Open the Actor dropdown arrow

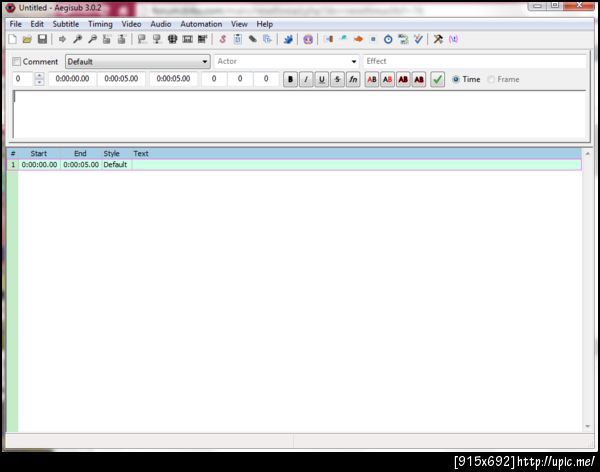(x=354, y=62)
